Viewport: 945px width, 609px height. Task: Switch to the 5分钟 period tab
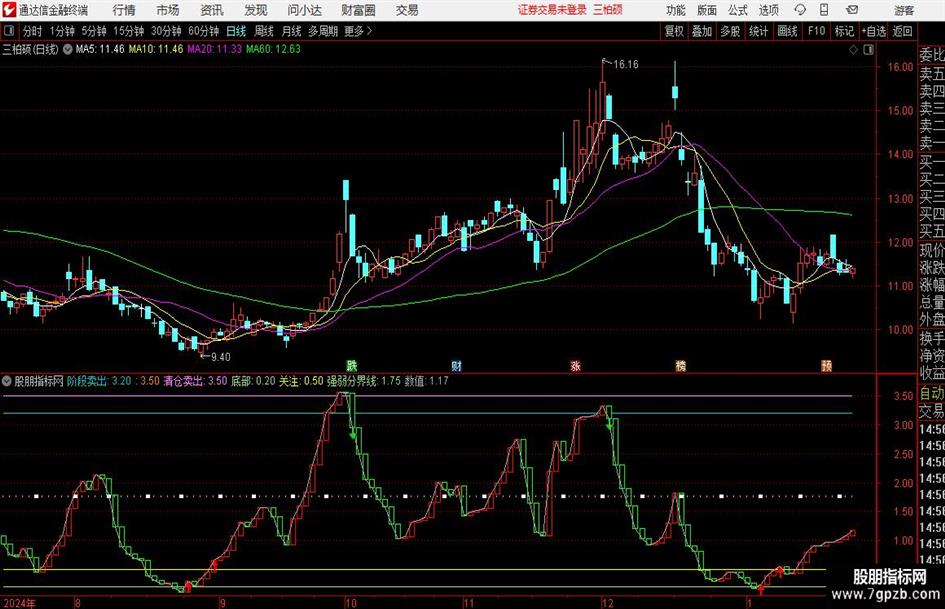pos(94,31)
